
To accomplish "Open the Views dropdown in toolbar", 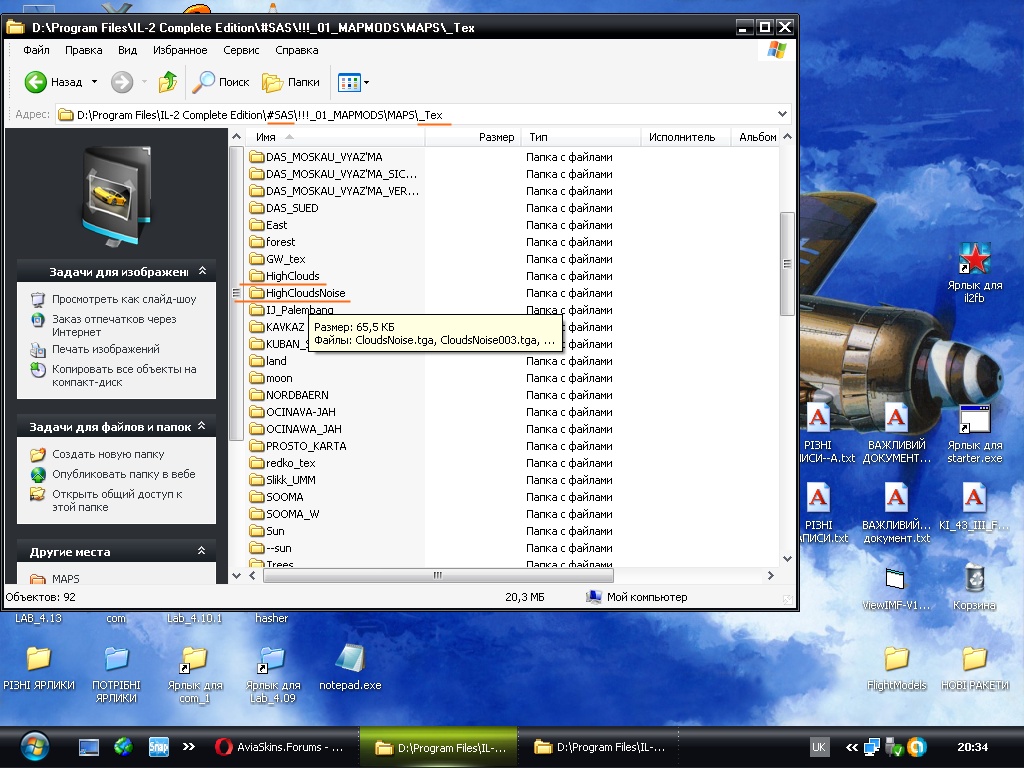I will (354, 82).
